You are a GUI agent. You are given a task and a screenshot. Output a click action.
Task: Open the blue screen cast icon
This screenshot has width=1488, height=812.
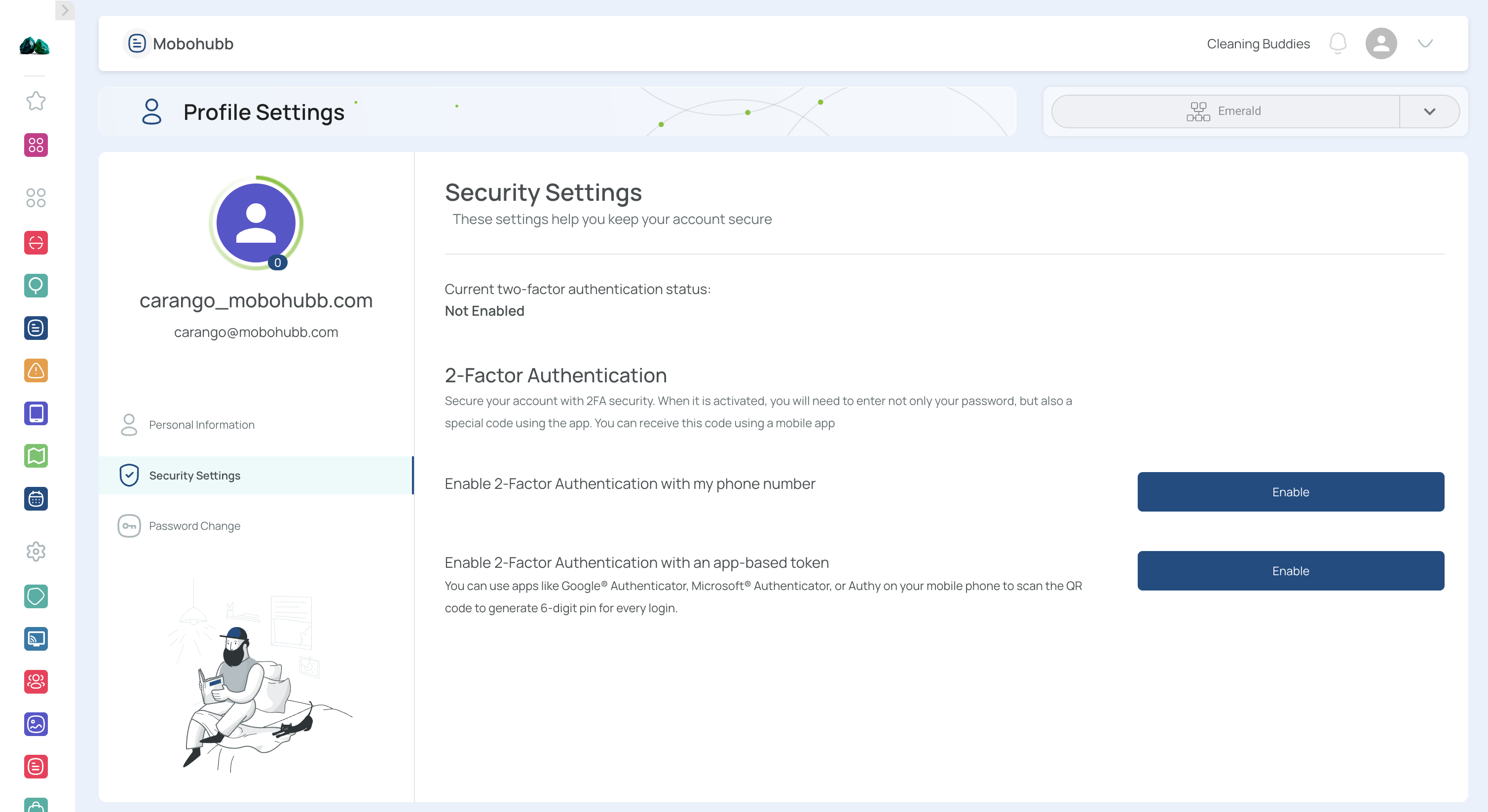point(36,639)
